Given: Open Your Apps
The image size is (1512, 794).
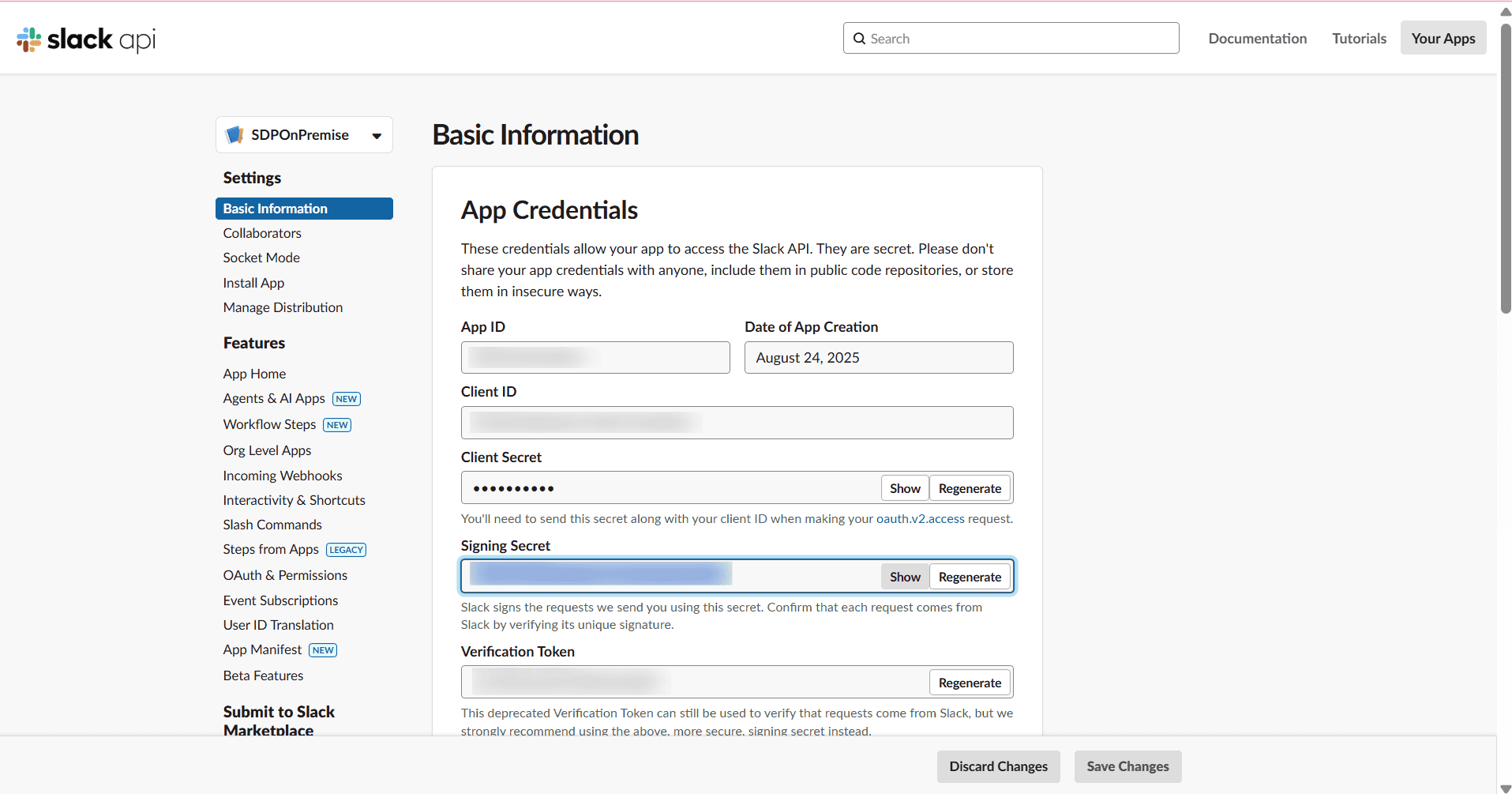Looking at the screenshot, I should (1443, 39).
